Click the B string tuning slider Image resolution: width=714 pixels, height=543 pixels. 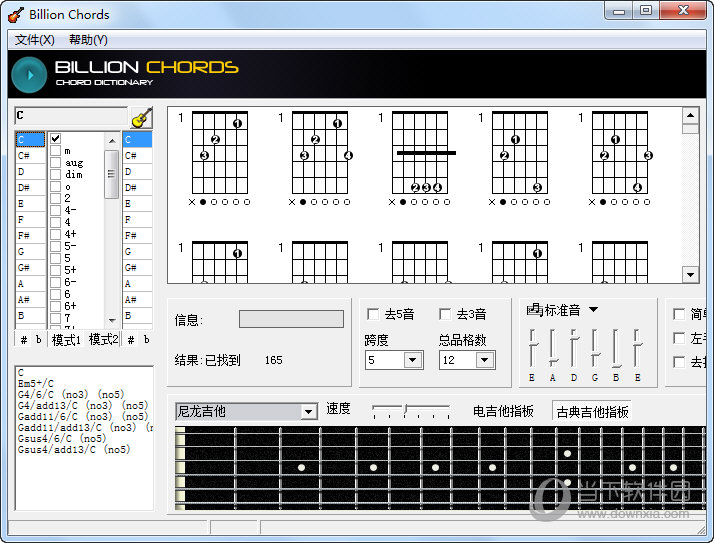tap(616, 348)
